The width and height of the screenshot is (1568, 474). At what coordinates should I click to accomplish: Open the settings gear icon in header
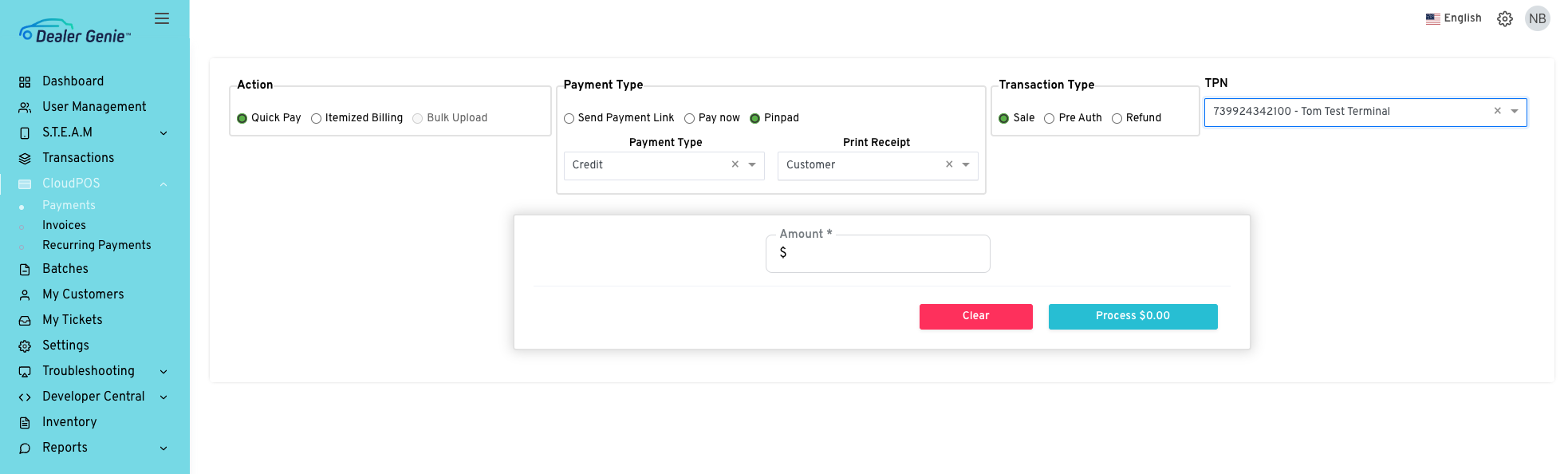click(x=1505, y=18)
